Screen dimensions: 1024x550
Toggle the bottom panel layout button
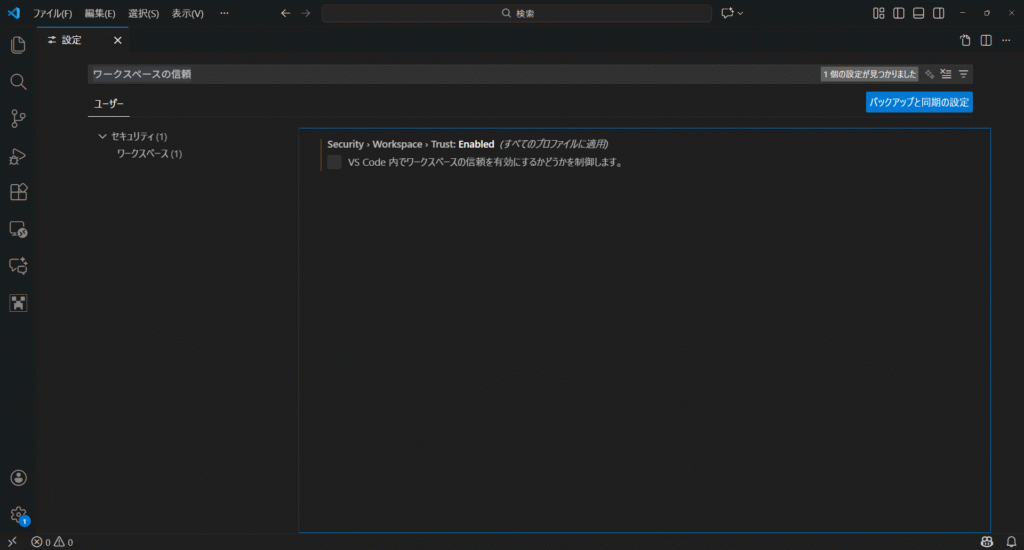tap(918, 13)
